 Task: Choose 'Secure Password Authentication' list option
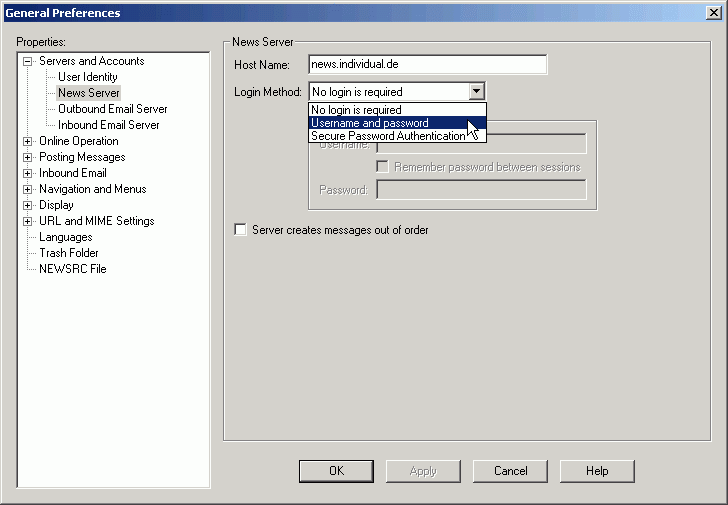point(397,136)
